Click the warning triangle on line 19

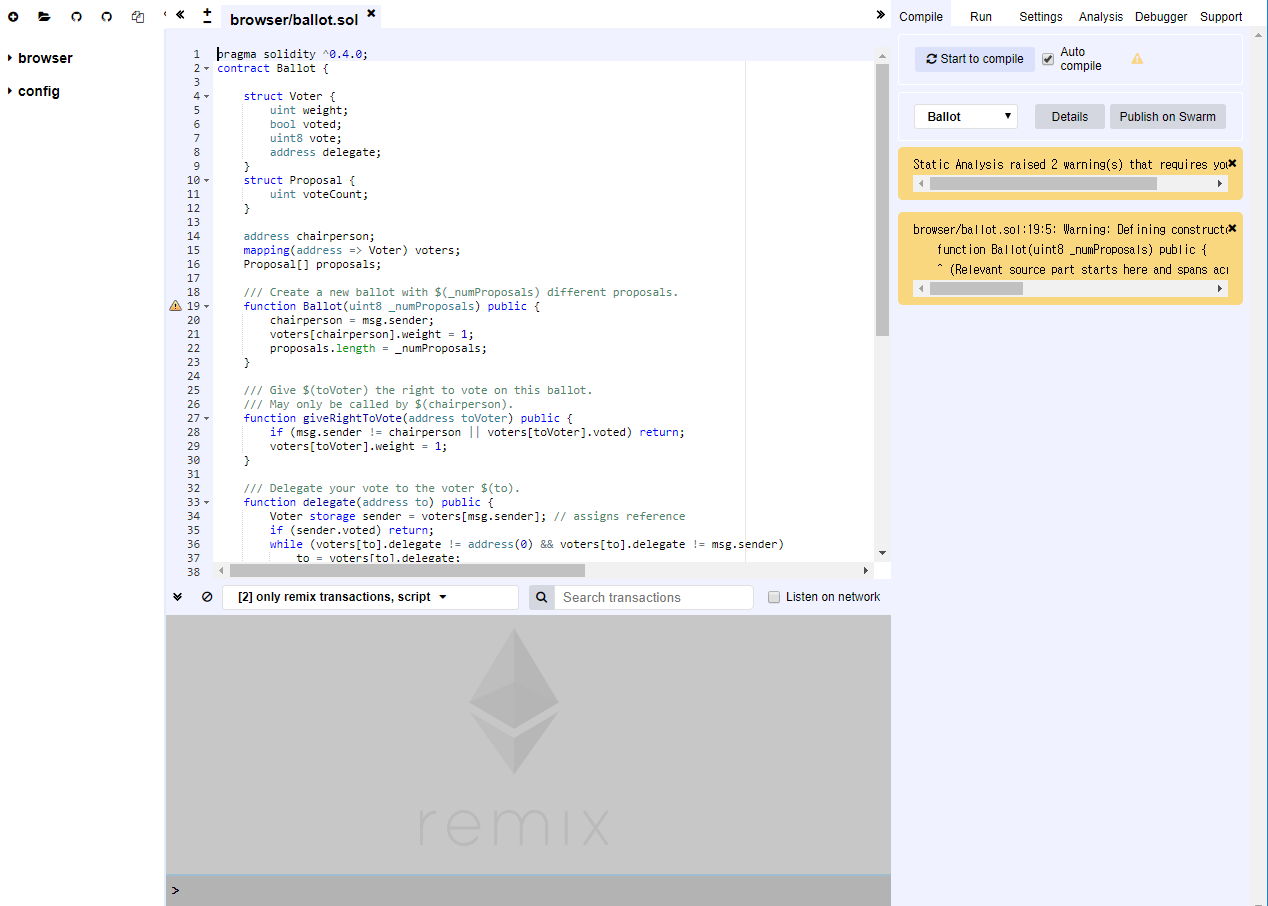point(175,305)
